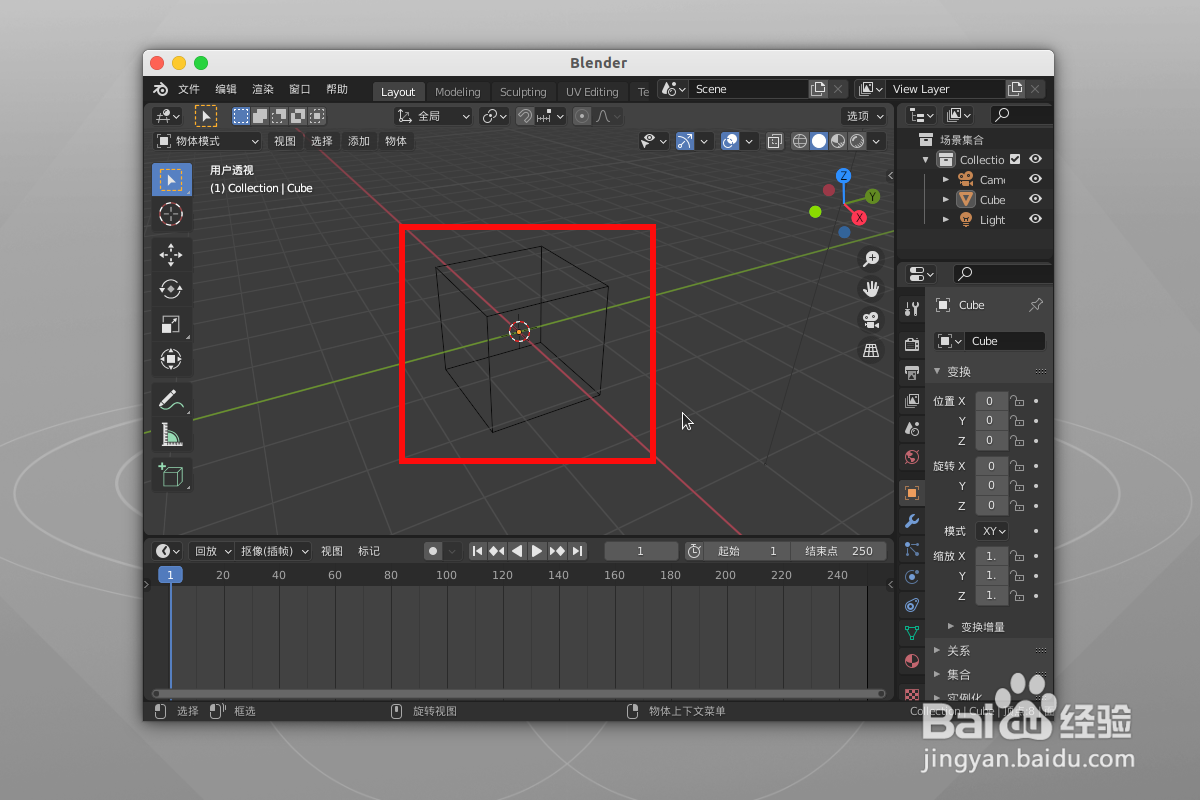Hide the Cube in the outliner

coord(1034,199)
